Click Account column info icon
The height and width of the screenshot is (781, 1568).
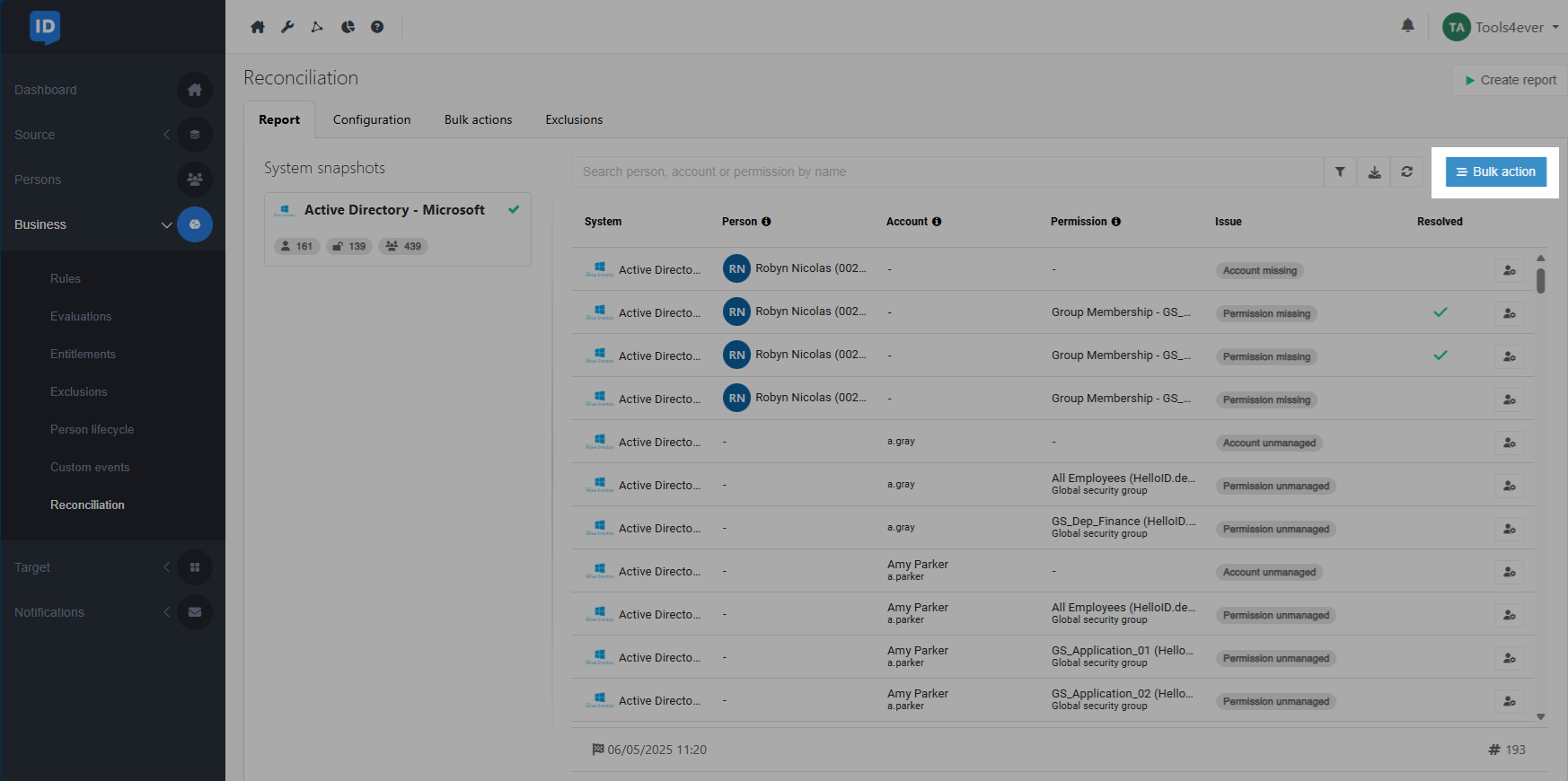(x=937, y=222)
